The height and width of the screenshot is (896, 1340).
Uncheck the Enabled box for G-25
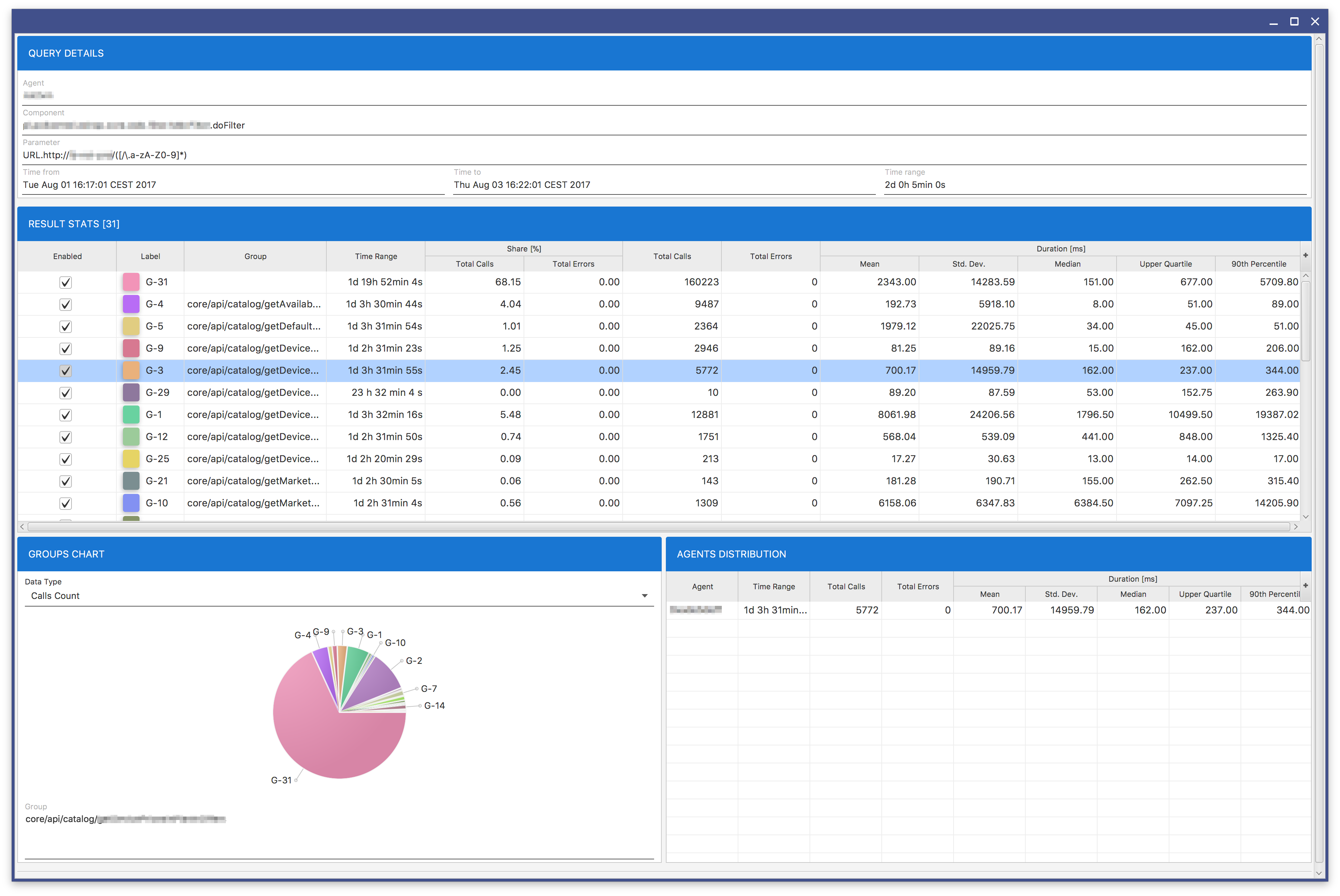pos(66,459)
